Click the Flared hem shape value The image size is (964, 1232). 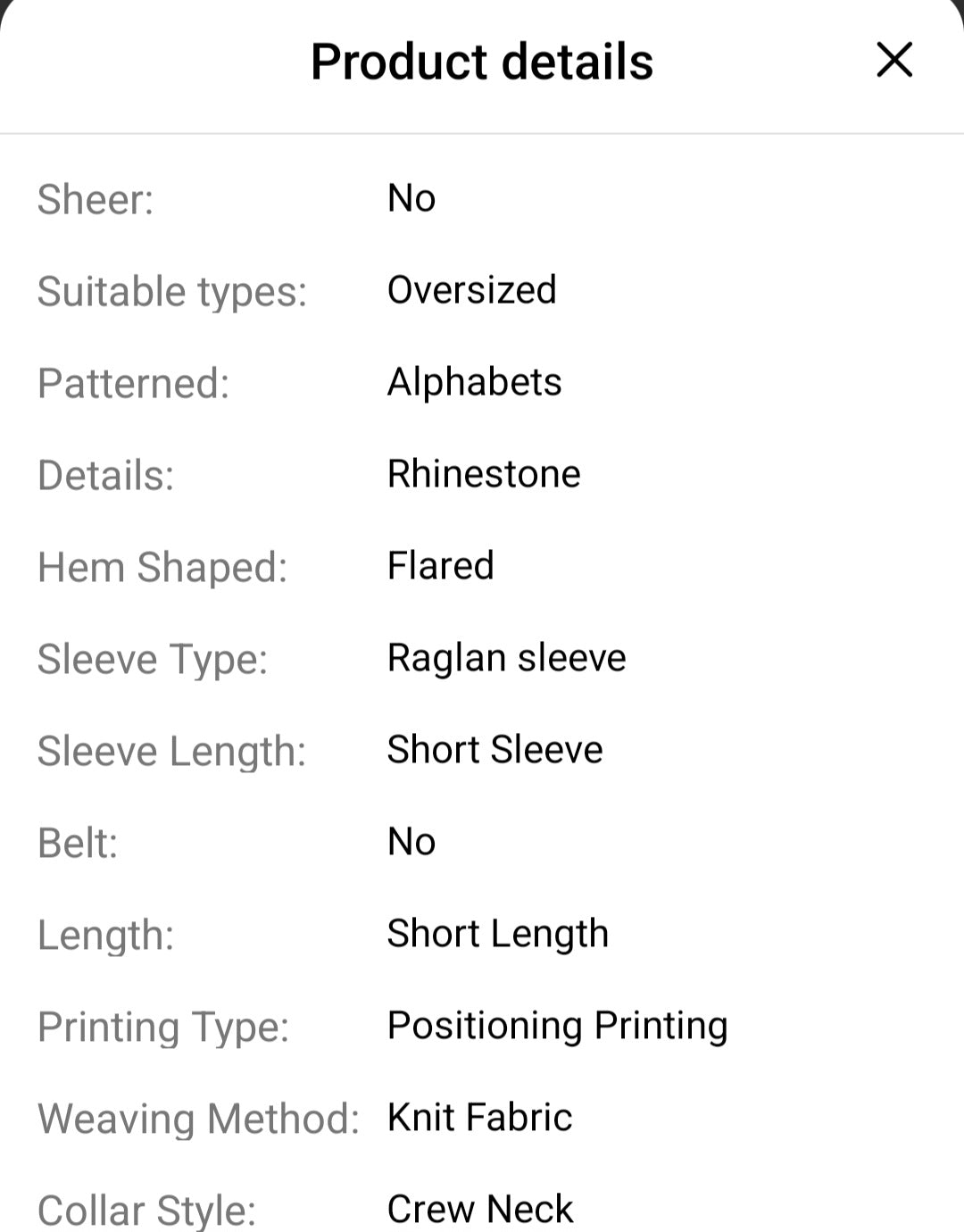tap(441, 566)
